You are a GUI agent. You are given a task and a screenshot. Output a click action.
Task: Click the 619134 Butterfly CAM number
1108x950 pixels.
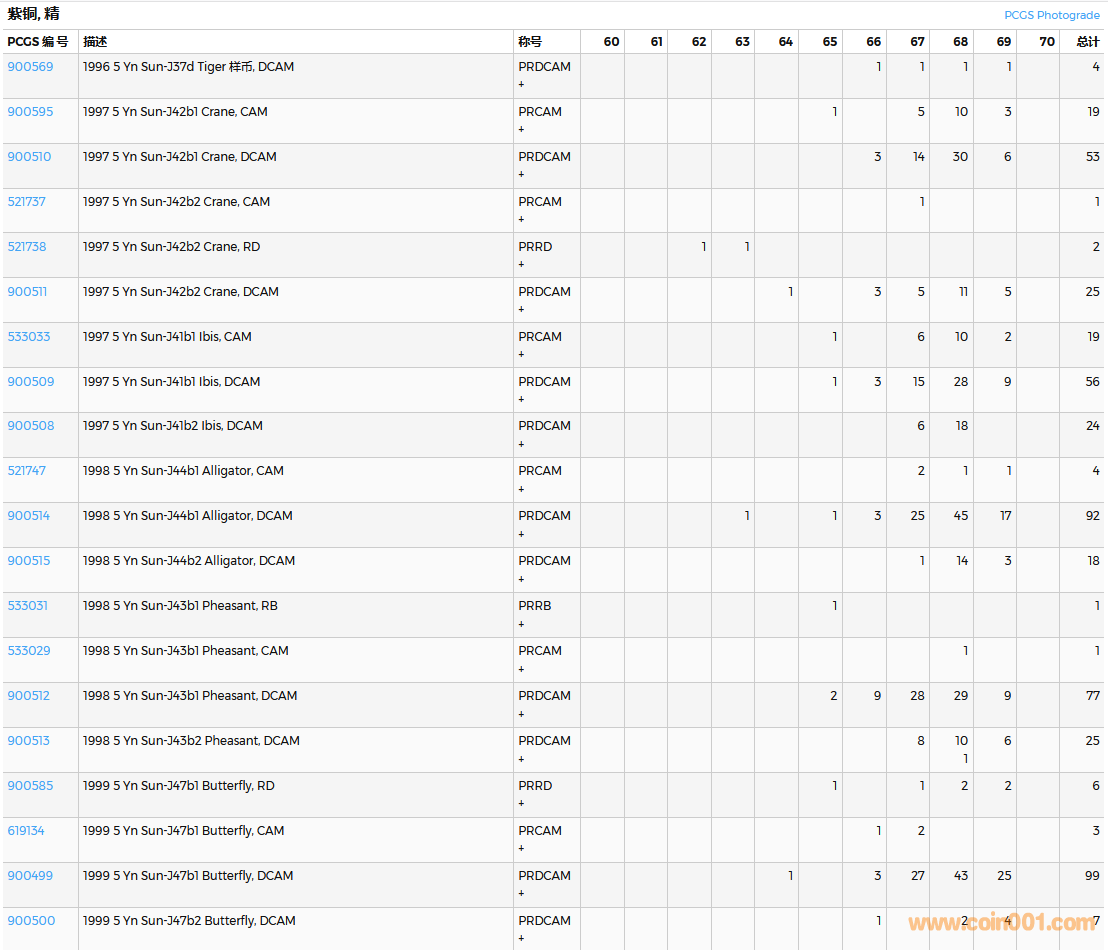(x=26, y=831)
